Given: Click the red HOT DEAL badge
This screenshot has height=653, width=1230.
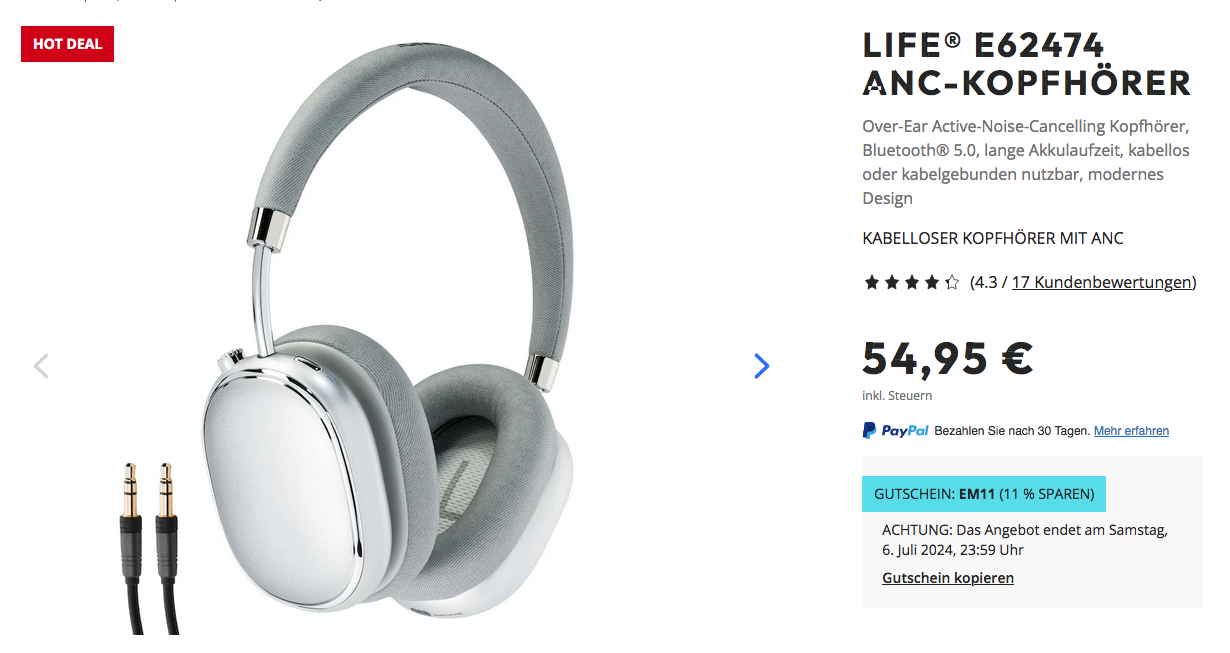Looking at the screenshot, I should [67, 44].
